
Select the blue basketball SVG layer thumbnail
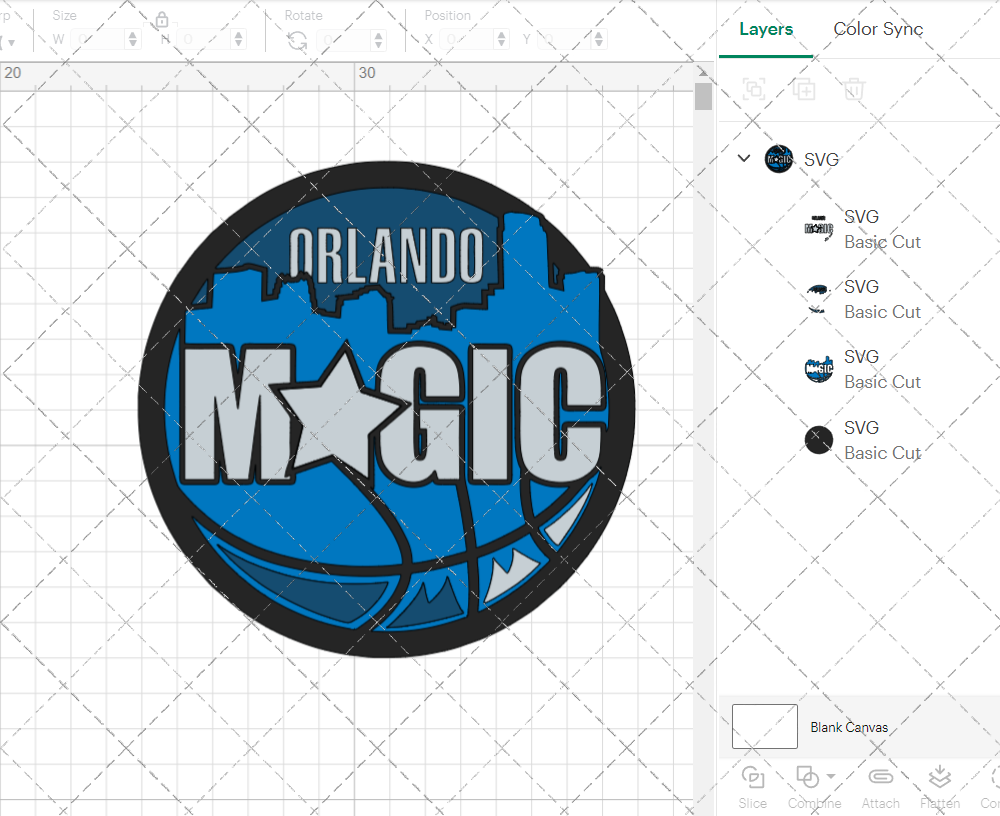tap(819, 369)
